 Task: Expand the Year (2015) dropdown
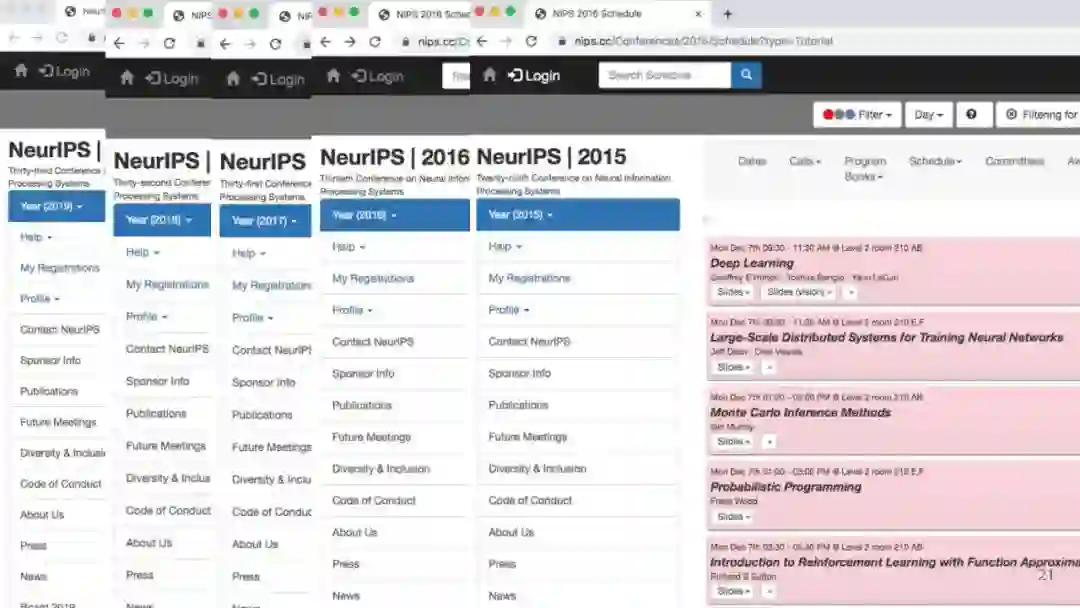[x=577, y=214]
